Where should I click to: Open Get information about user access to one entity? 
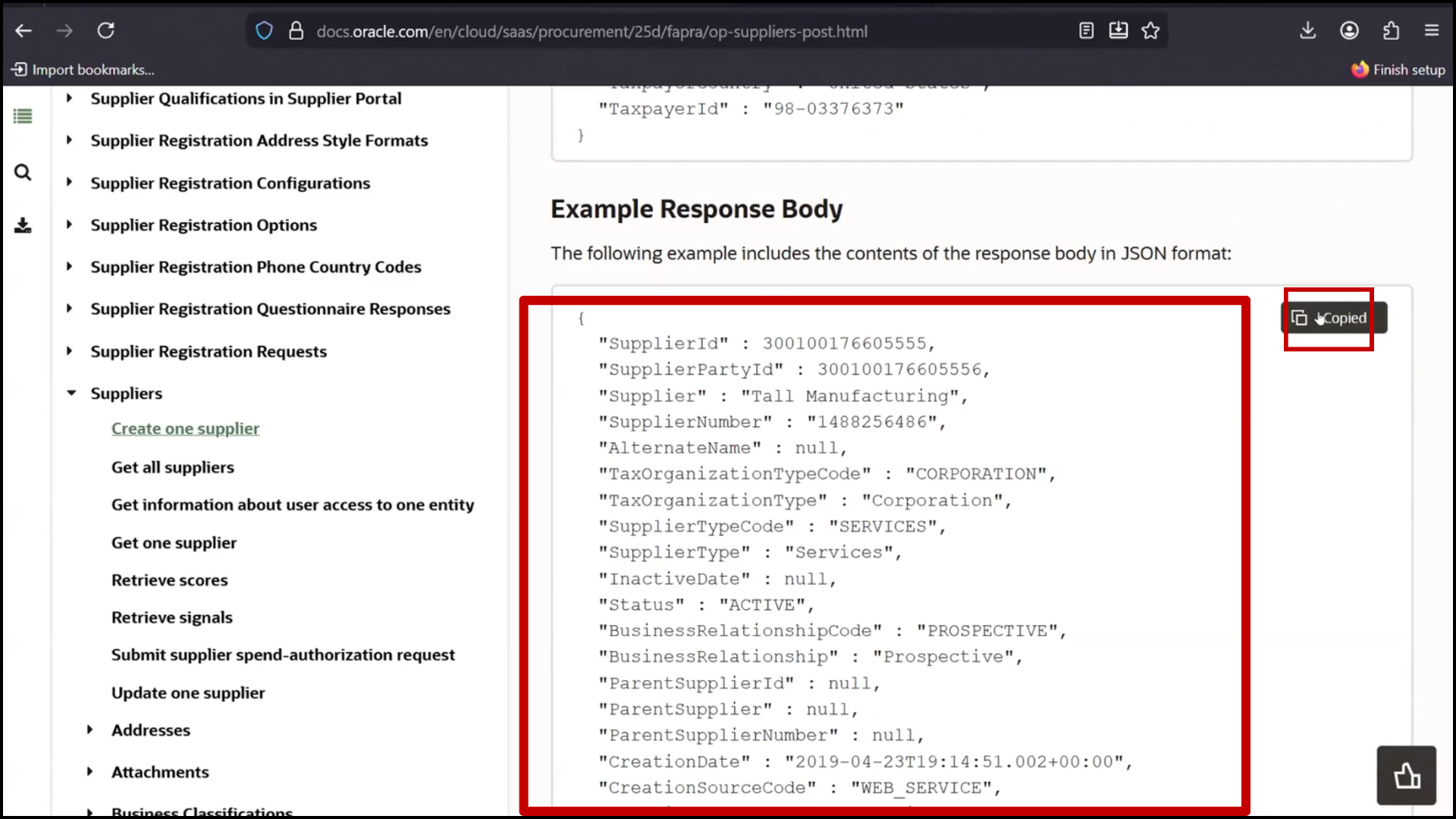pyautogui.click(x=293, y=505)
